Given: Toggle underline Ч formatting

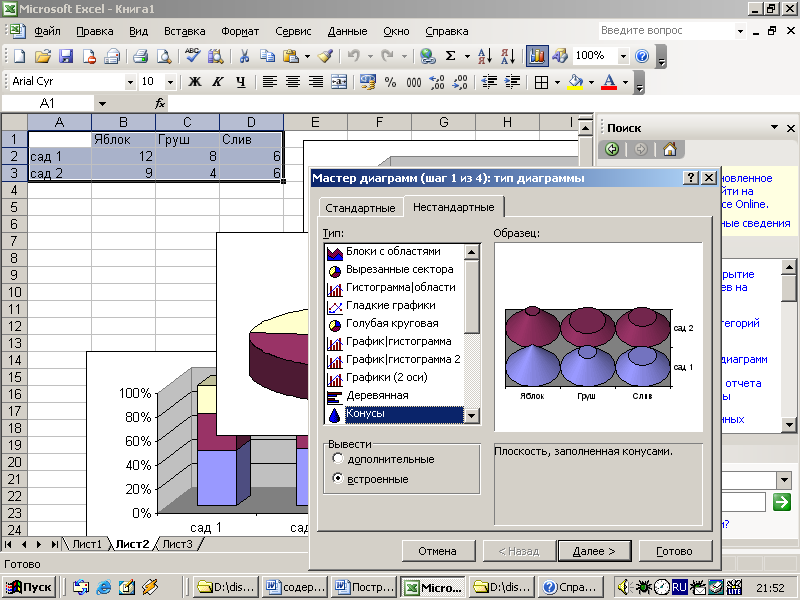Looking at the screenshot, I should [241, 82].
